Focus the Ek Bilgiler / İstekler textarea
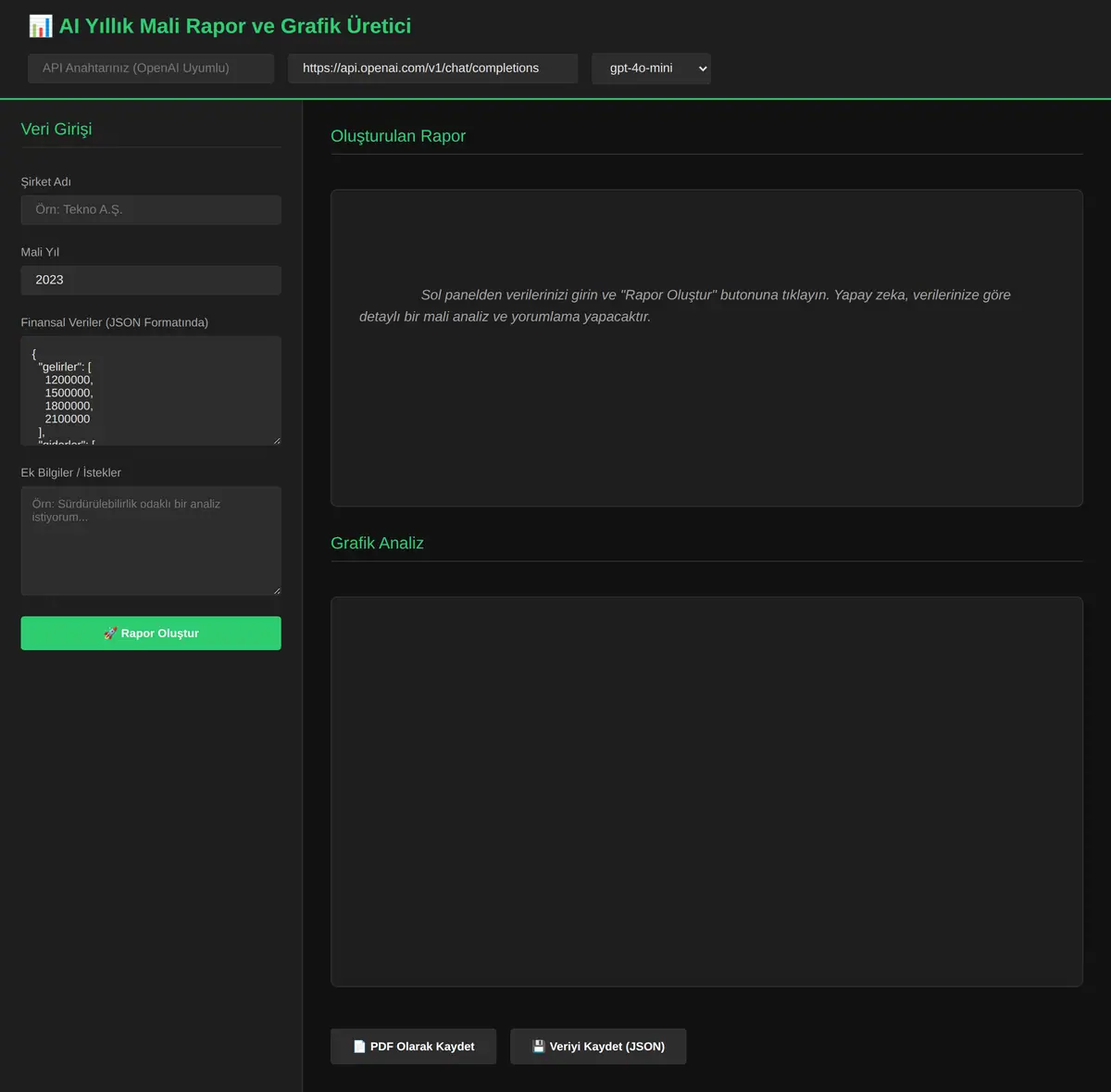Image resolution: width=1111 pixels, height=1092 pixels. (x=151, y=541)
